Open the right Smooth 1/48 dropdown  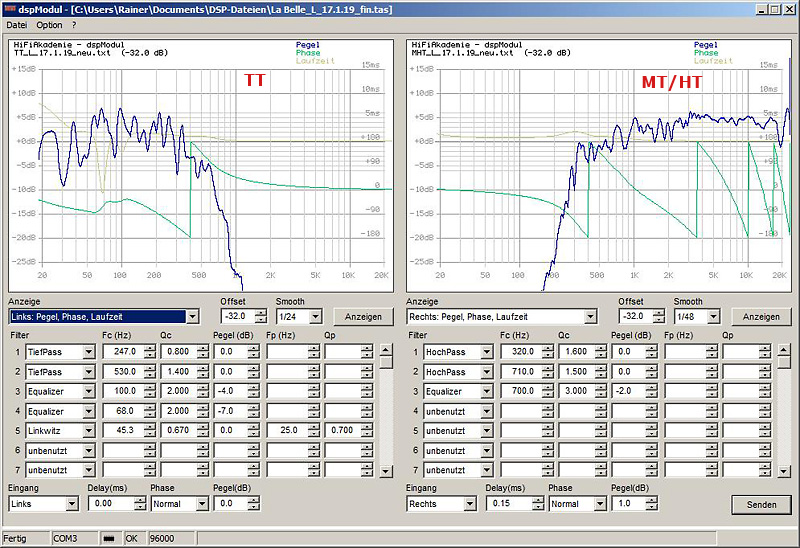(x=715, y=317)
